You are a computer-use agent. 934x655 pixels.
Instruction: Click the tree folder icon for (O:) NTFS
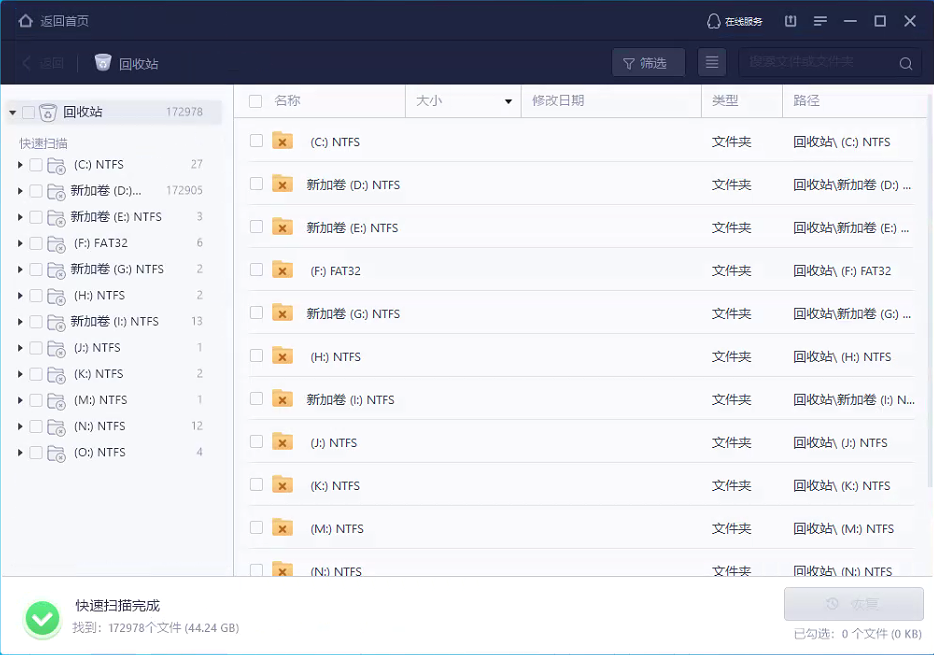pyautogui.click(x=56, y=454)
